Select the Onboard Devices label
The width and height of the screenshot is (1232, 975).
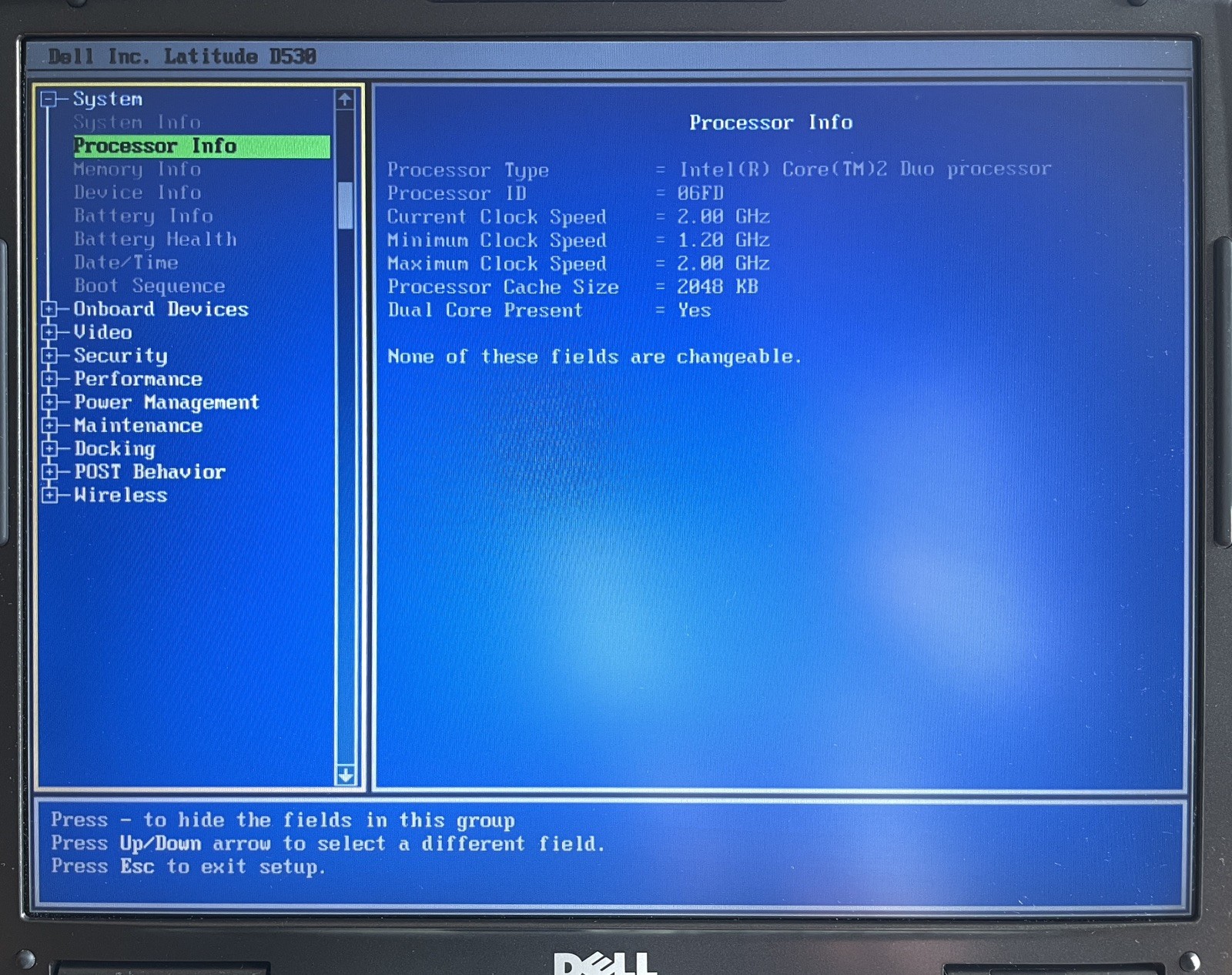coord(161,310)
